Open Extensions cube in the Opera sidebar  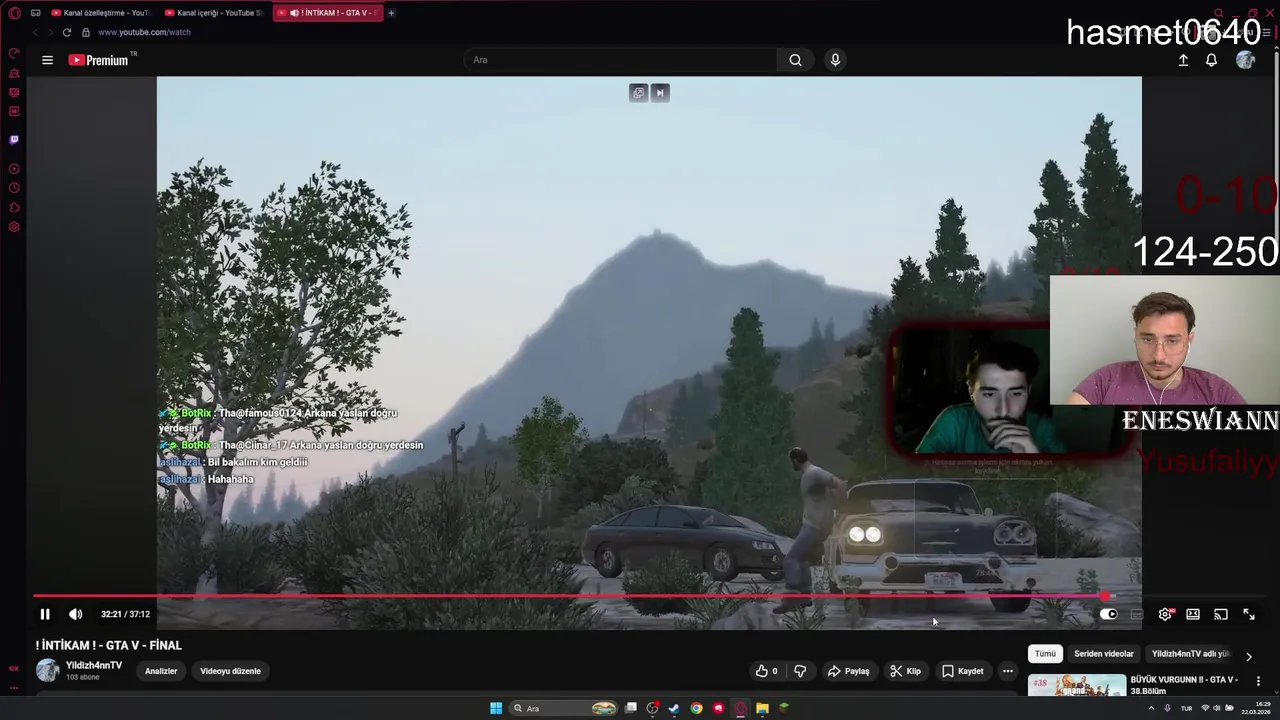(x=14, y=207)
